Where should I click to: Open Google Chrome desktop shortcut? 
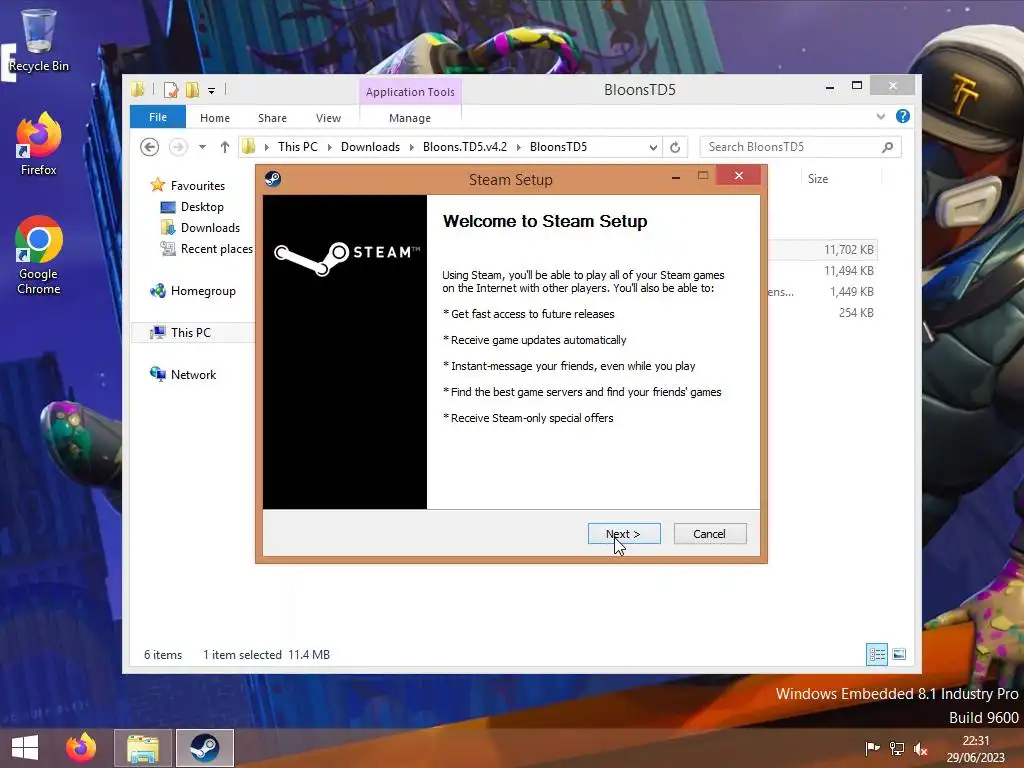(x=39, y=255)
